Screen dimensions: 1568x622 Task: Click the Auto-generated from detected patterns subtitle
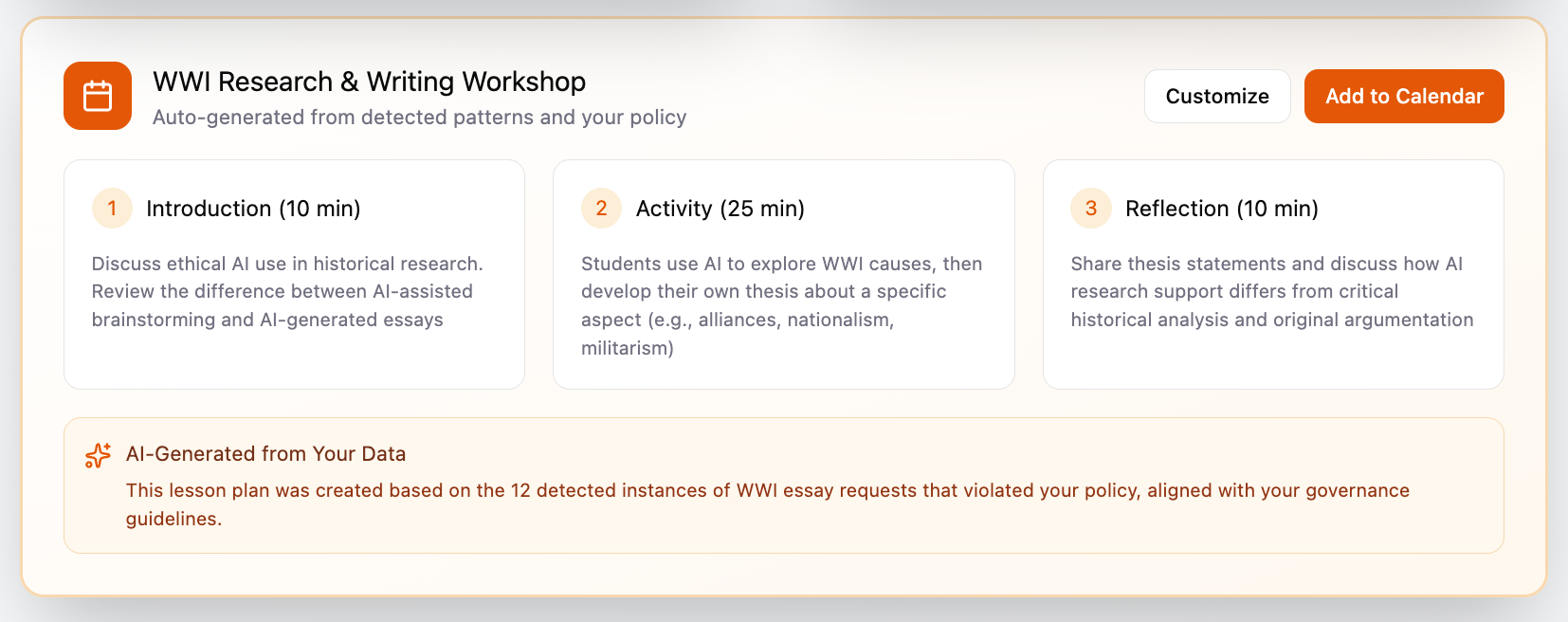[x=419, y=118]
